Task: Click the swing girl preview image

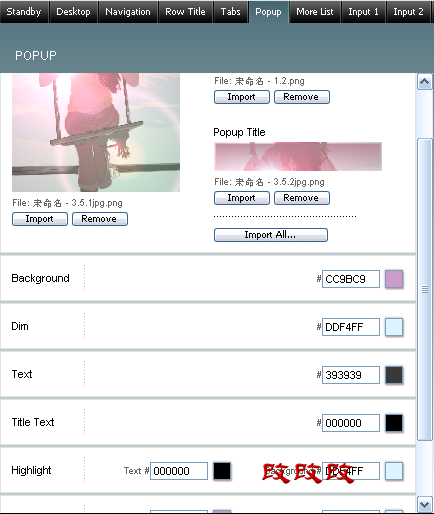Action: coord(96,132)
